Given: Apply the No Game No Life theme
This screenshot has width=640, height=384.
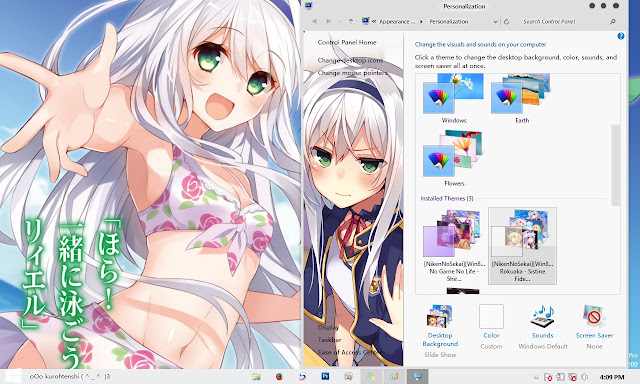Looking at the screenshot, I should [453, 246].
